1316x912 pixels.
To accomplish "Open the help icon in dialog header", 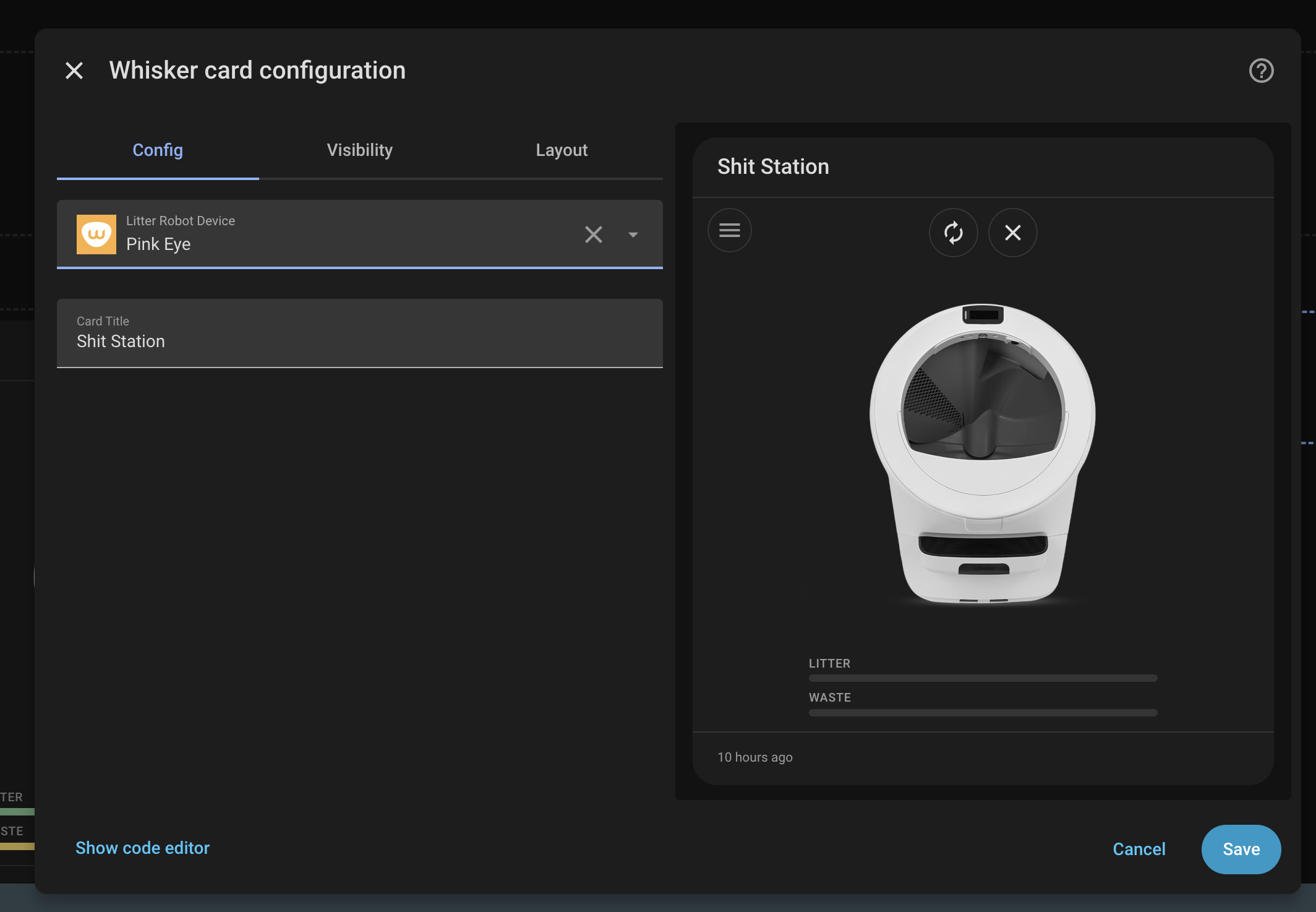I will (1261, 71).
